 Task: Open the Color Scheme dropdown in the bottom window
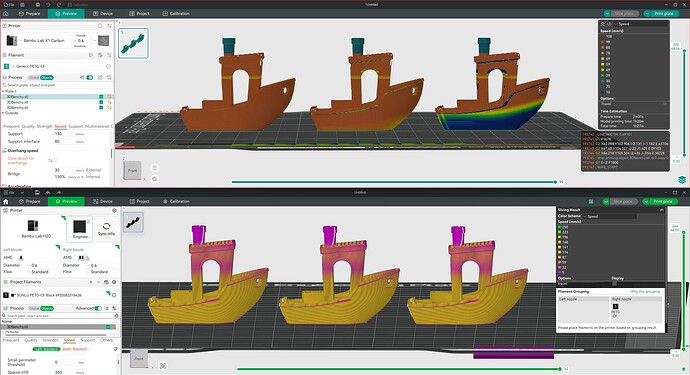[609, 216]
